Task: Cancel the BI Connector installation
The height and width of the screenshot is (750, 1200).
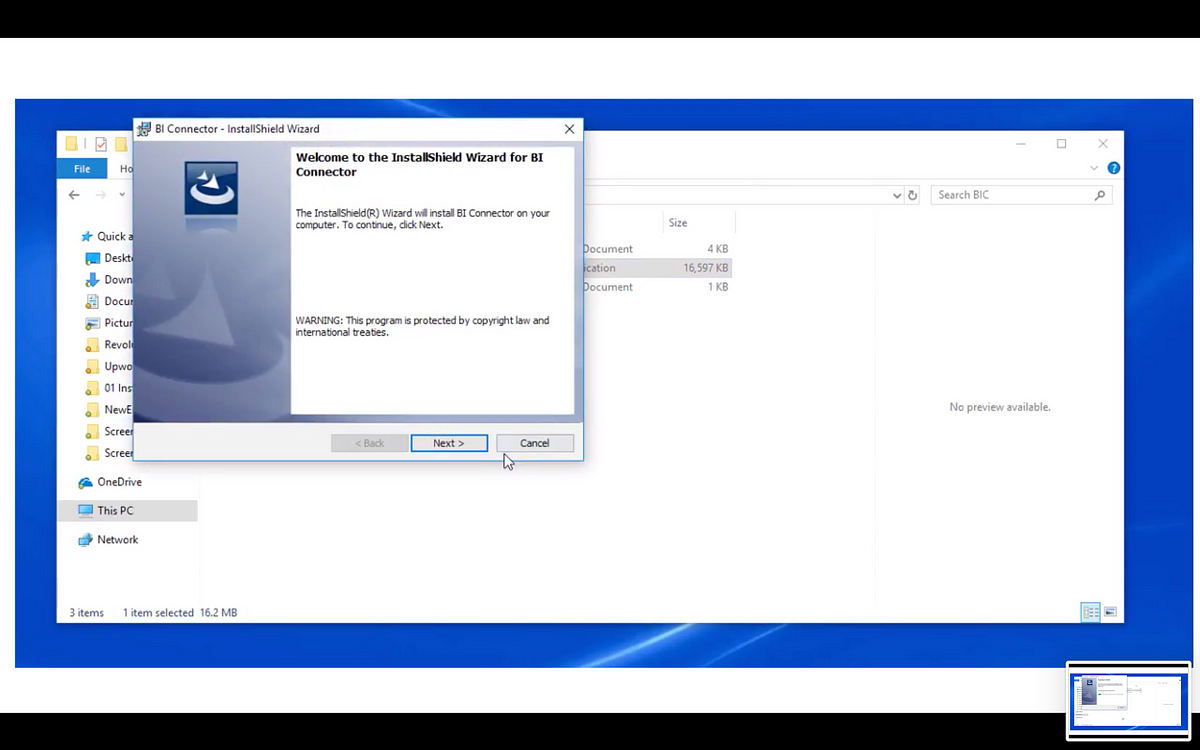Action: coord(534,443)
